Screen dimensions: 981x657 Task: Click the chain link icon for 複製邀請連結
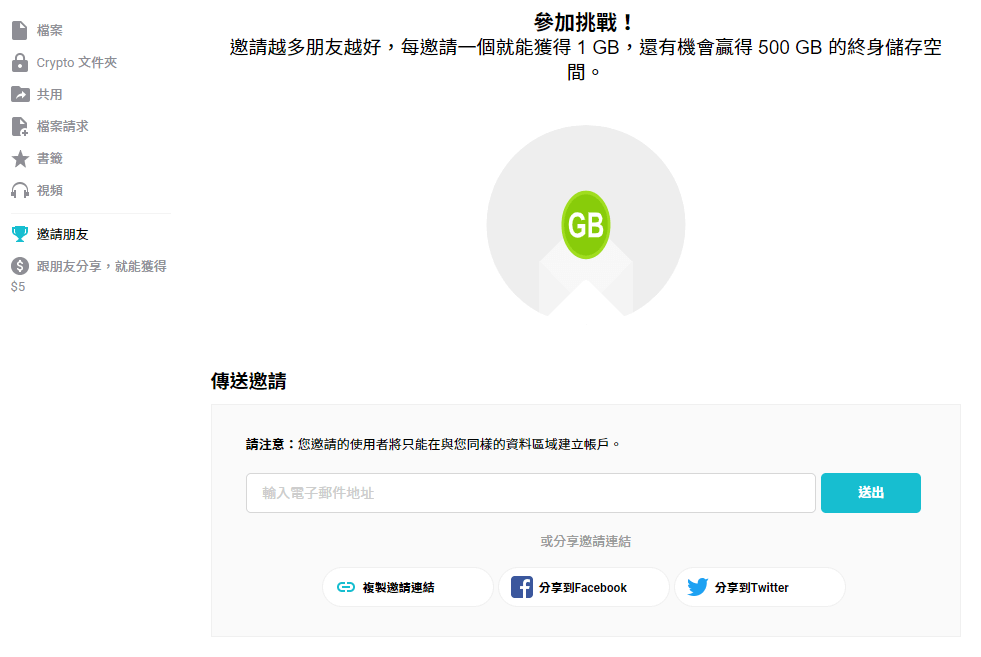tap(346, 587)
